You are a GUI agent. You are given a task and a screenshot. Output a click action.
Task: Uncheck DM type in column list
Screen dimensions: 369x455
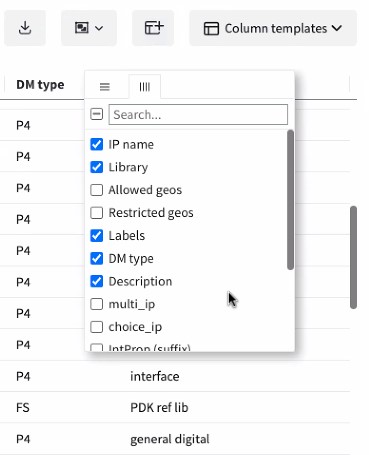97,258
